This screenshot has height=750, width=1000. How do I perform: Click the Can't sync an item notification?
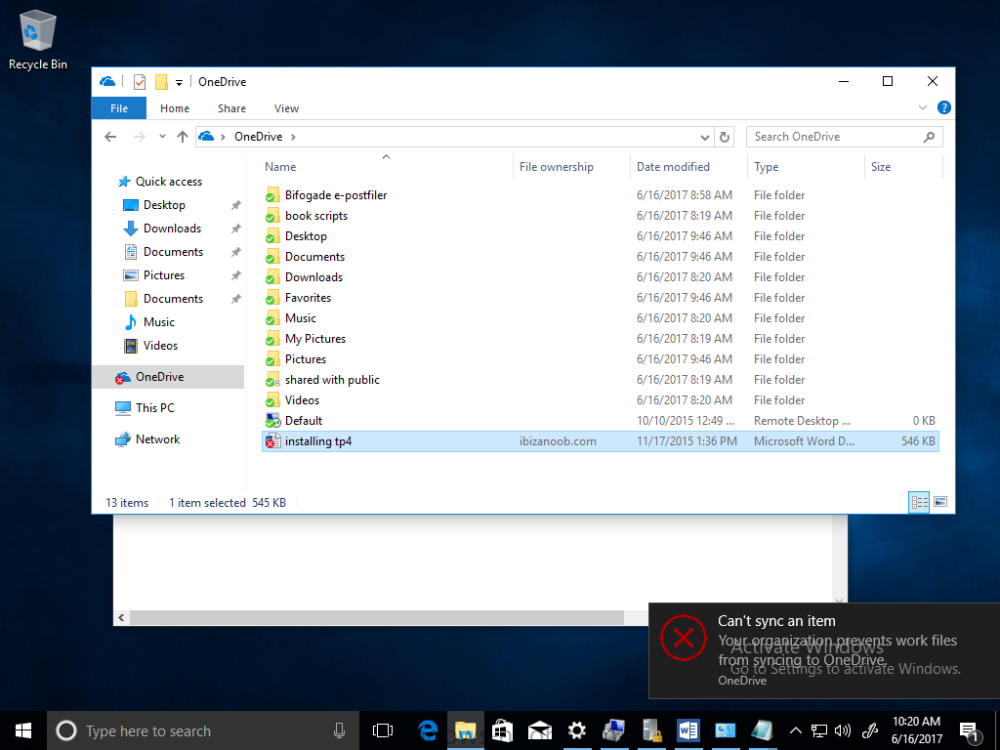tap(824, 651)
